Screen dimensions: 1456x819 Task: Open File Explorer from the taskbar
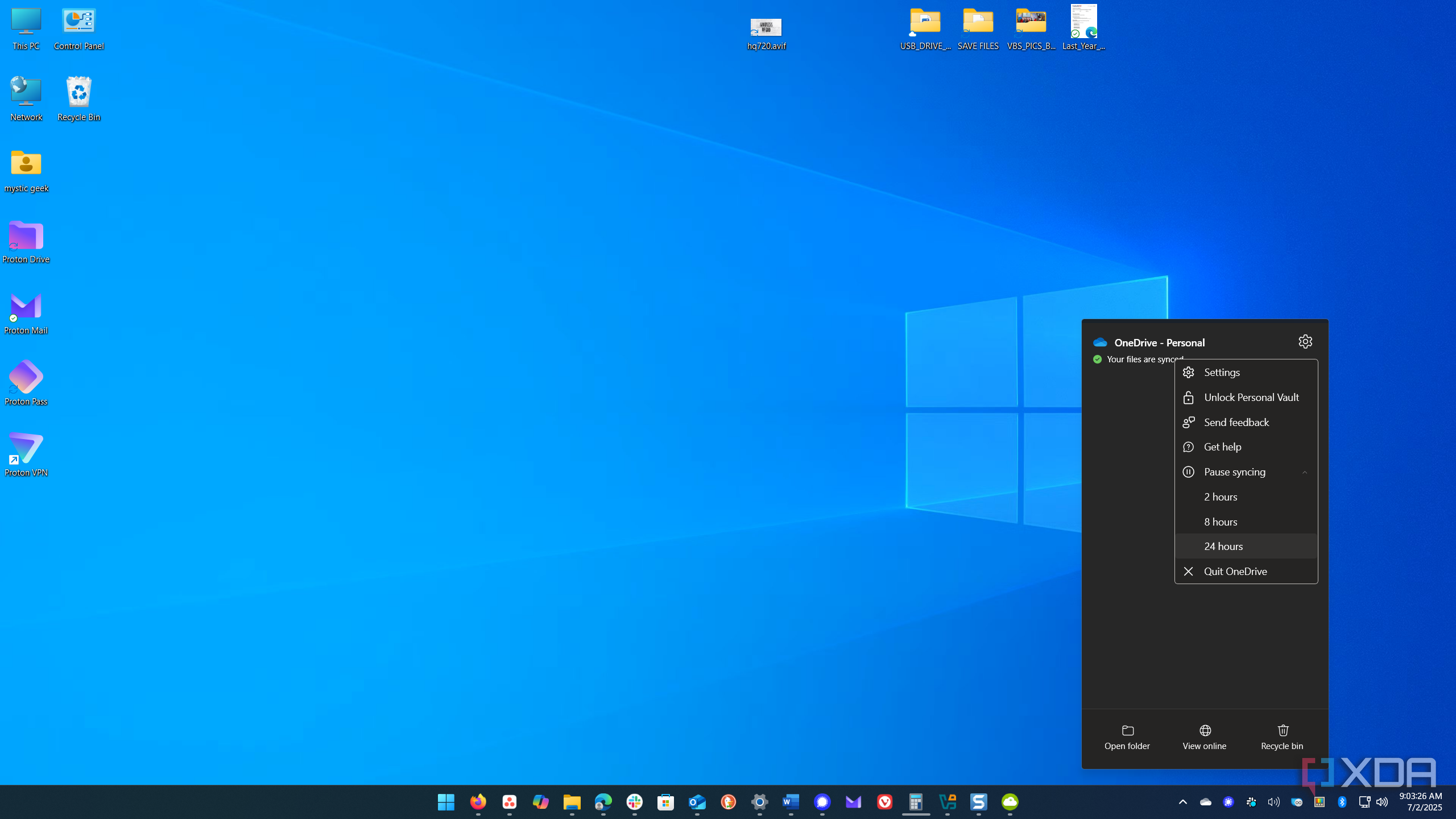point(572,802)
